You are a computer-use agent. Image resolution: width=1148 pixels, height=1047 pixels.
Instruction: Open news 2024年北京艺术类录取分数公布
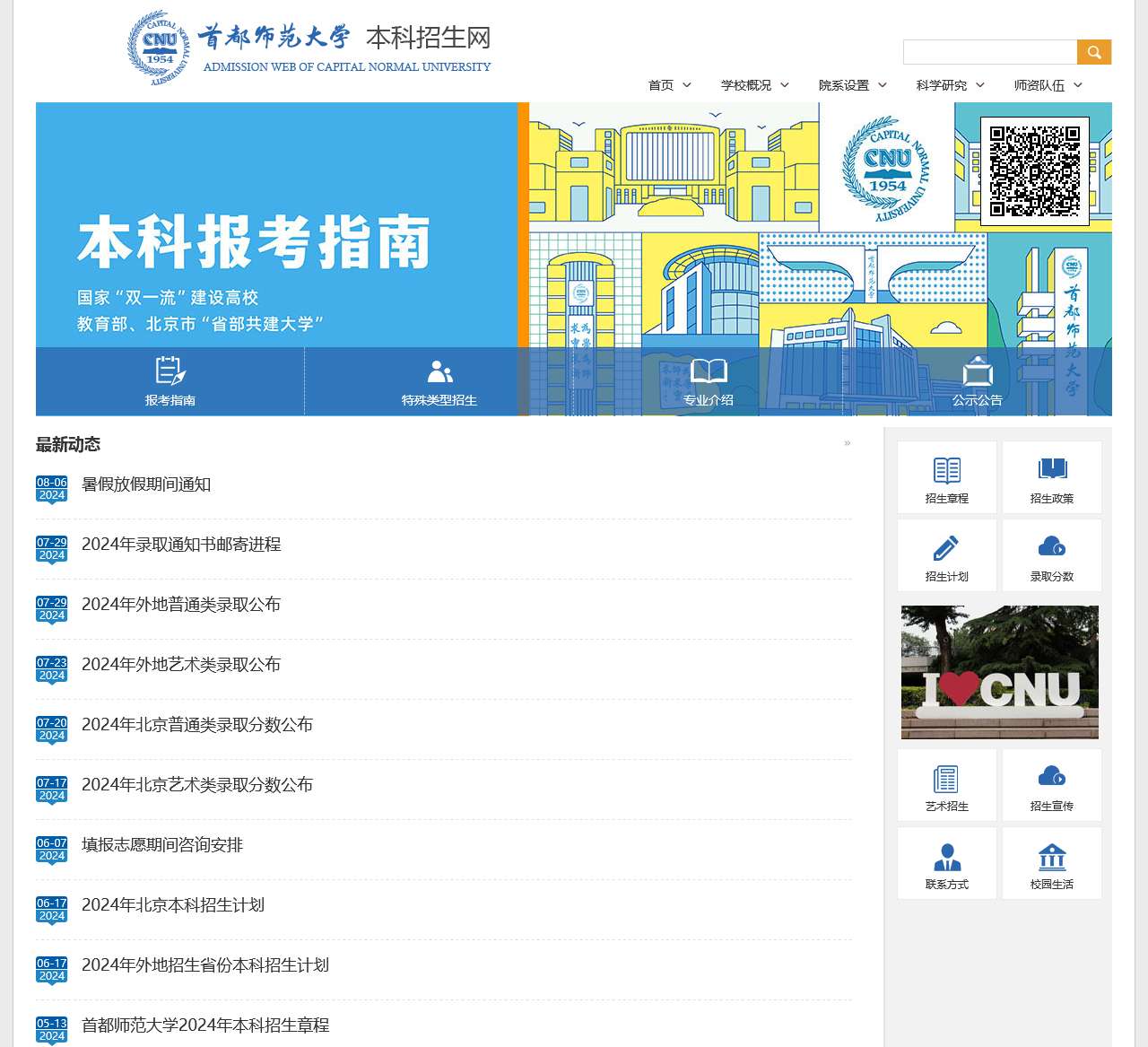[x=197, y=785]
